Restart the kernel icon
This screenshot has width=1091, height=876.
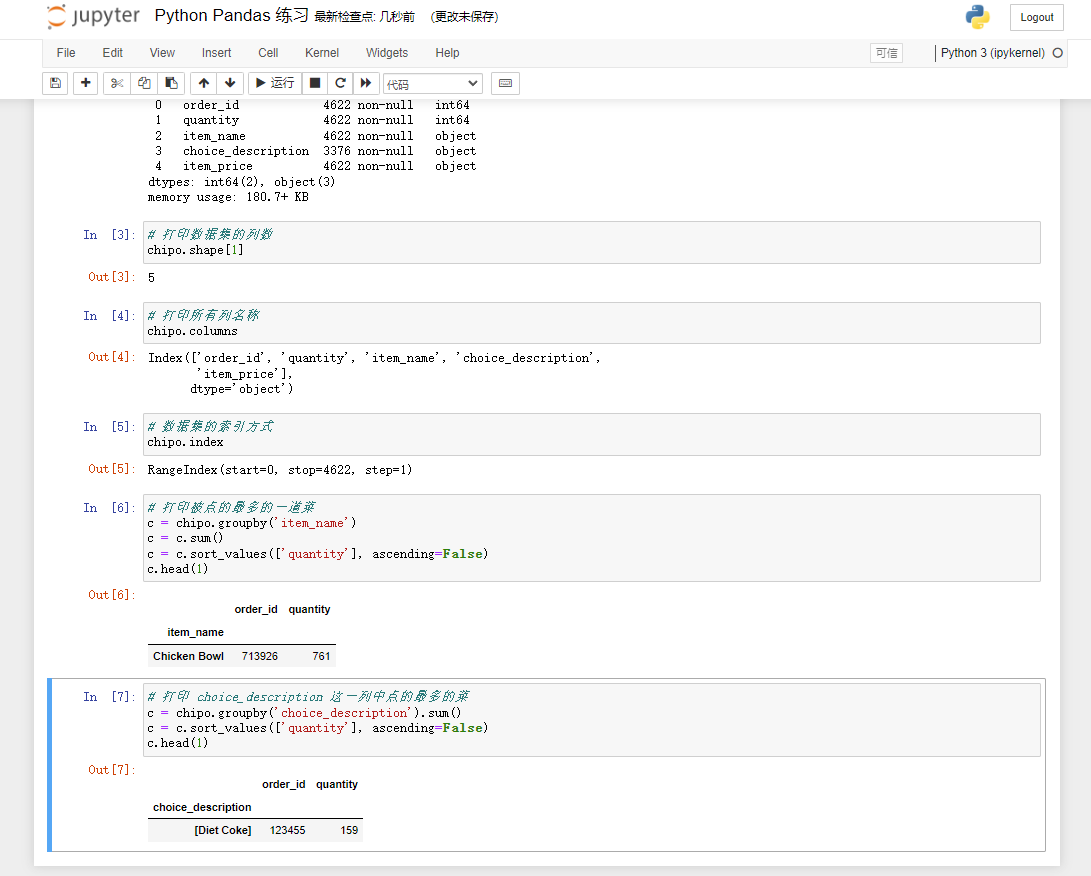340,83
